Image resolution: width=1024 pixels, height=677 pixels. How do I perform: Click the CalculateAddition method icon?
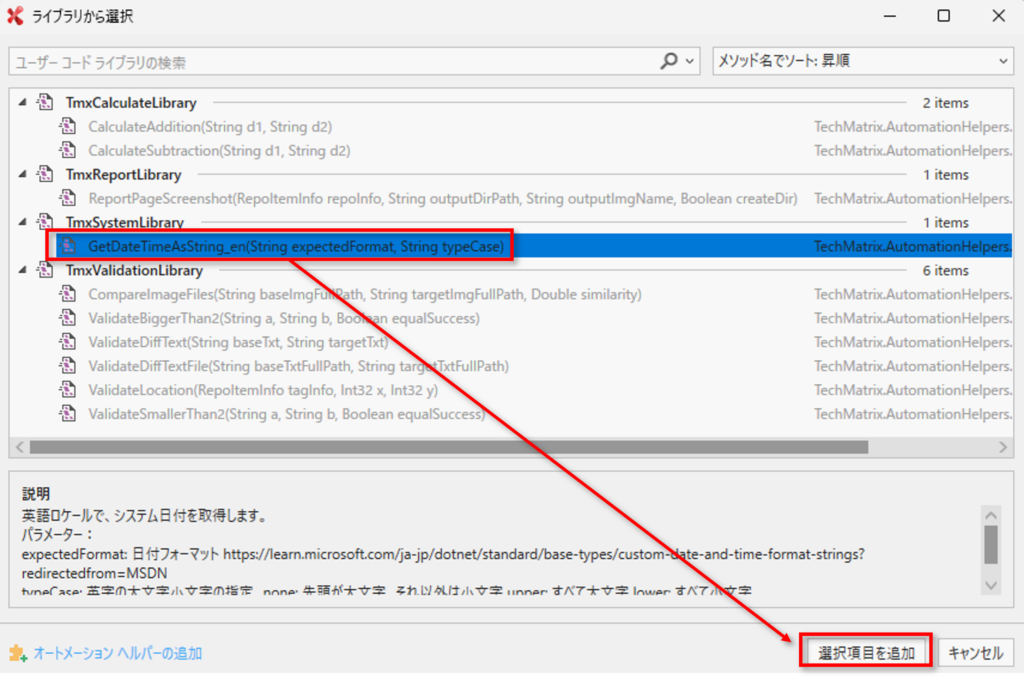pyautogui.click(x=68, y=127)
